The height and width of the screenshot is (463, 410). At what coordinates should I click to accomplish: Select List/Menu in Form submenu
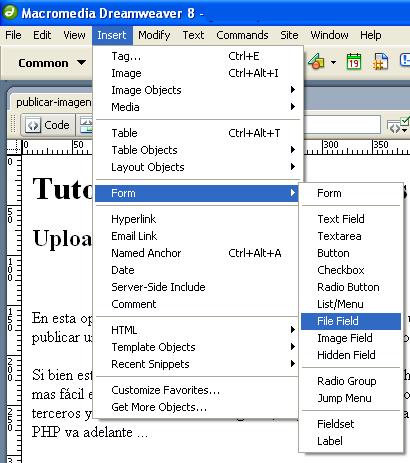coord(351,304)
